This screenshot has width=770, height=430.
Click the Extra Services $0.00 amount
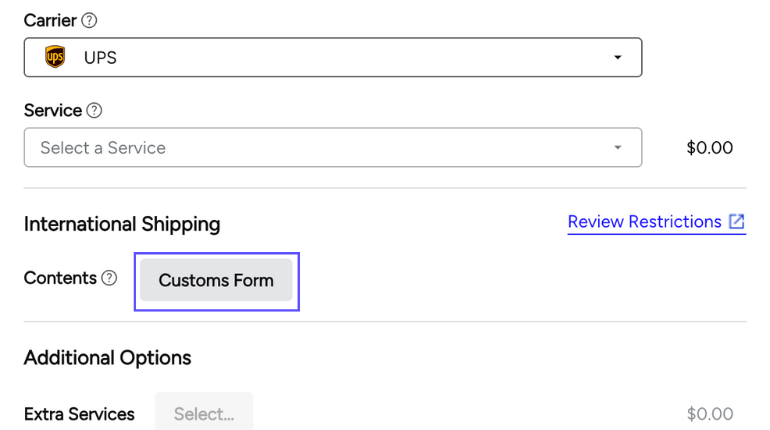click(710, 414)
